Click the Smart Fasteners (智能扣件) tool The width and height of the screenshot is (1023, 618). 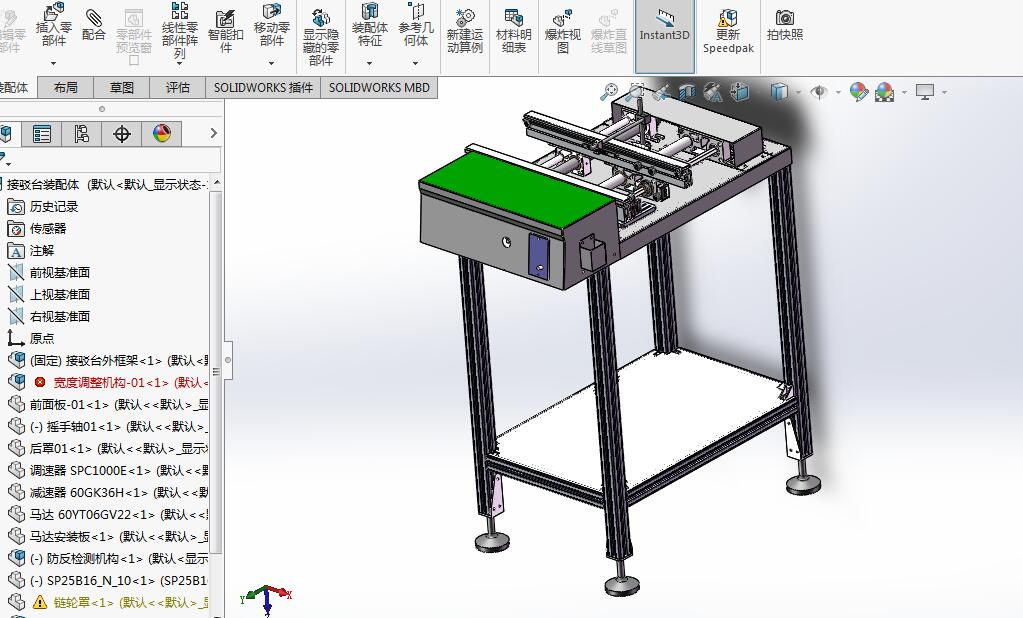[225, 31]
